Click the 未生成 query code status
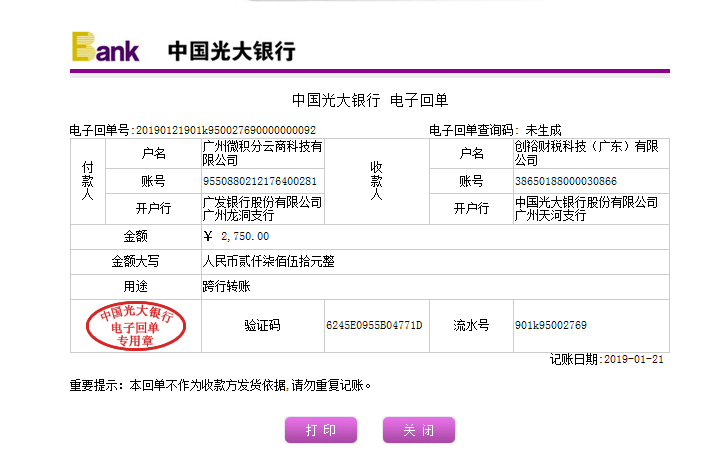702x460 pixels. coord(543,130)
